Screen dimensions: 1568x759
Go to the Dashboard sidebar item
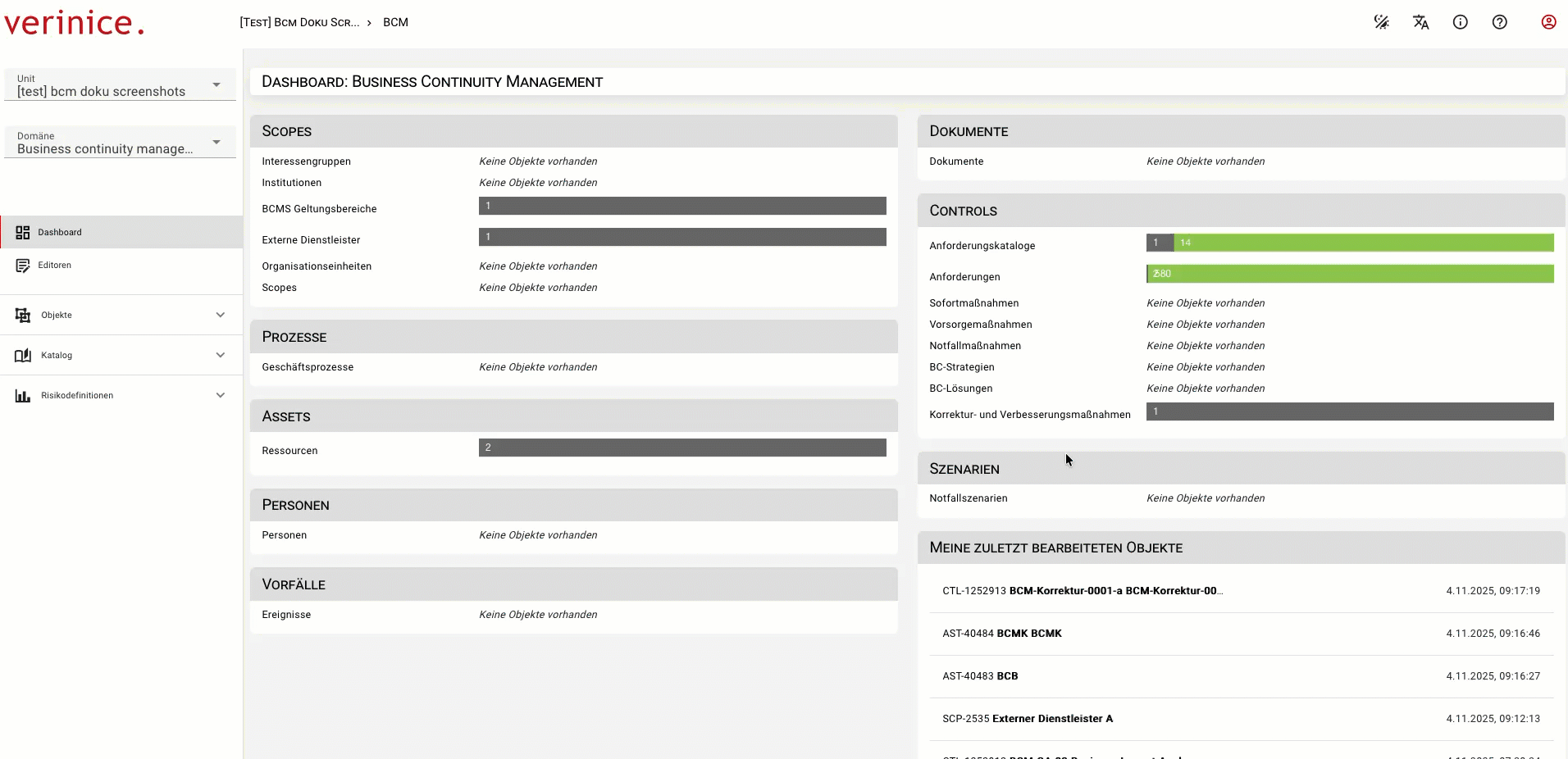point(121,232)
